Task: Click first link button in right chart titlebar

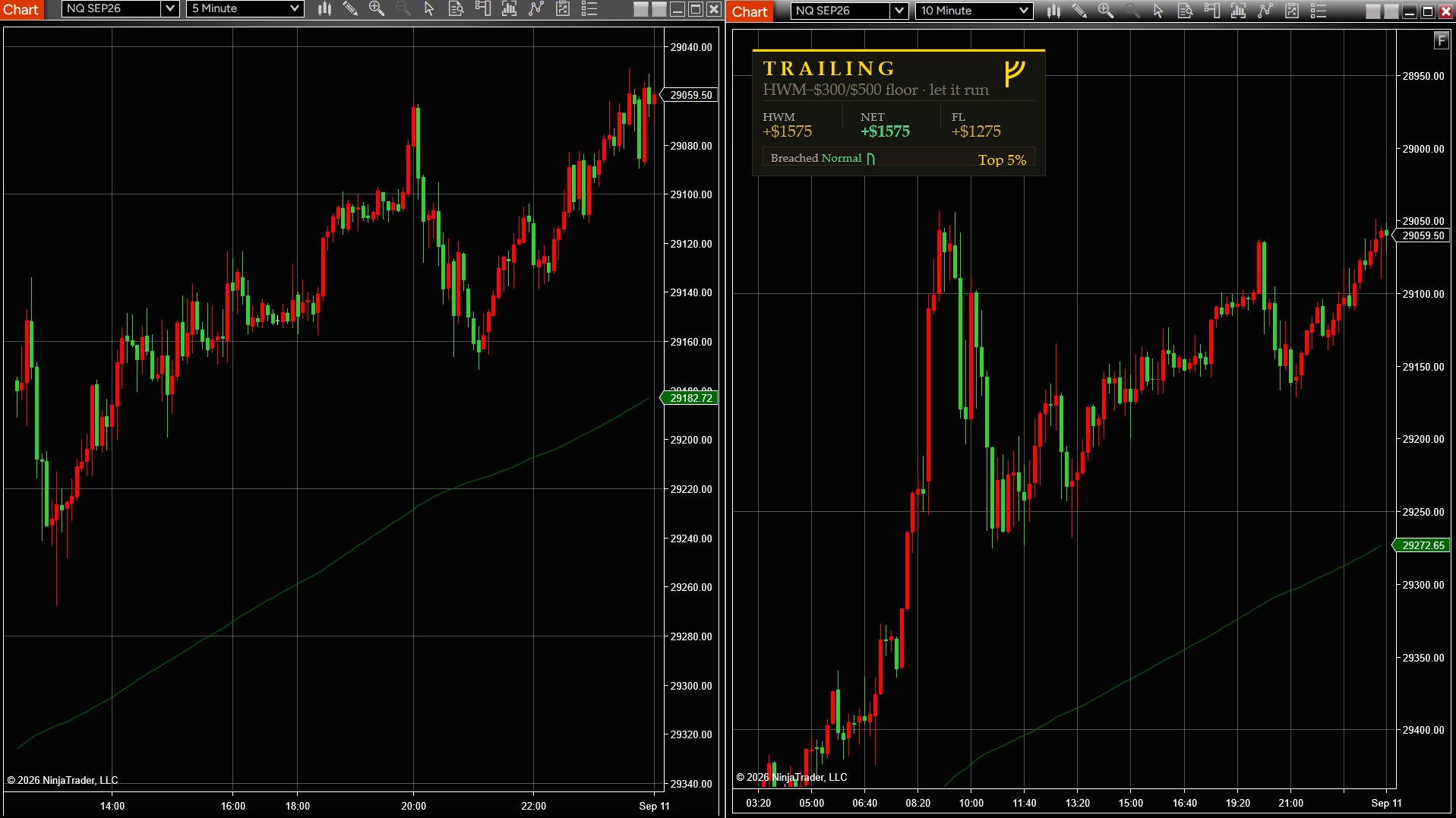Action: click(1372, 11)
